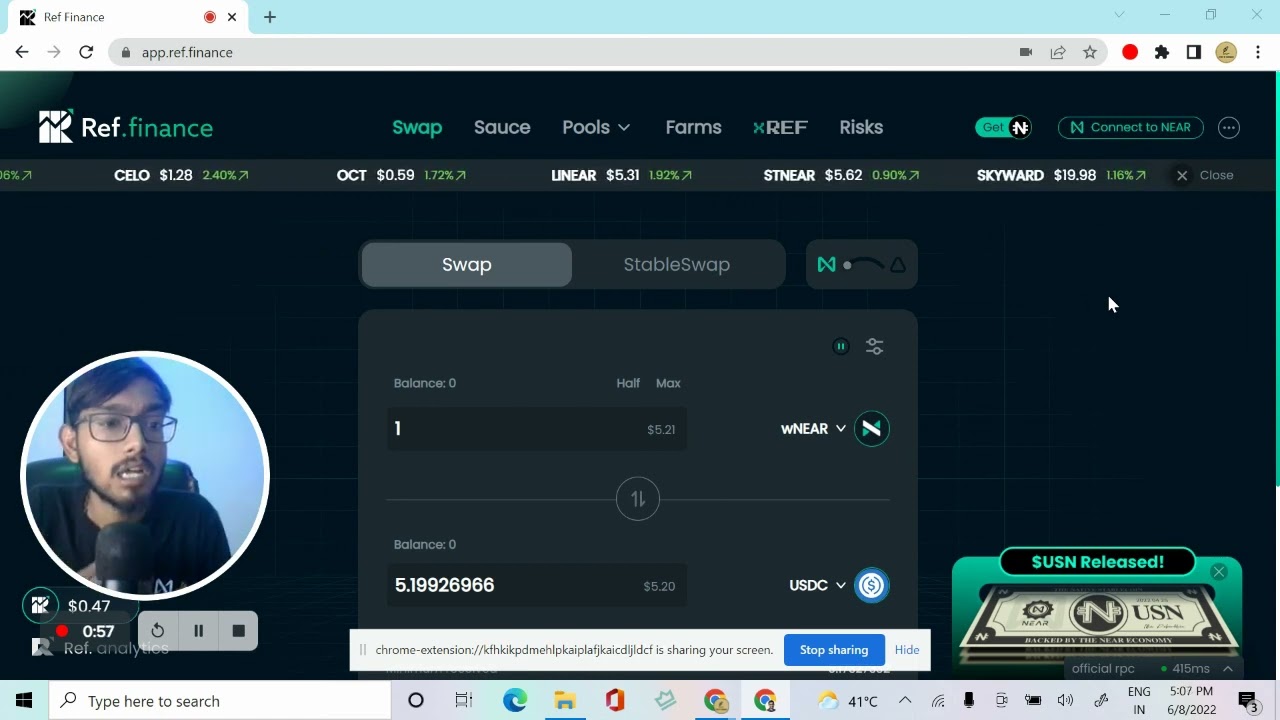The width and height of the screenshot is (1280, 720).
Task: Open swap slippage settings icon
Action: (x=875, y=346)
